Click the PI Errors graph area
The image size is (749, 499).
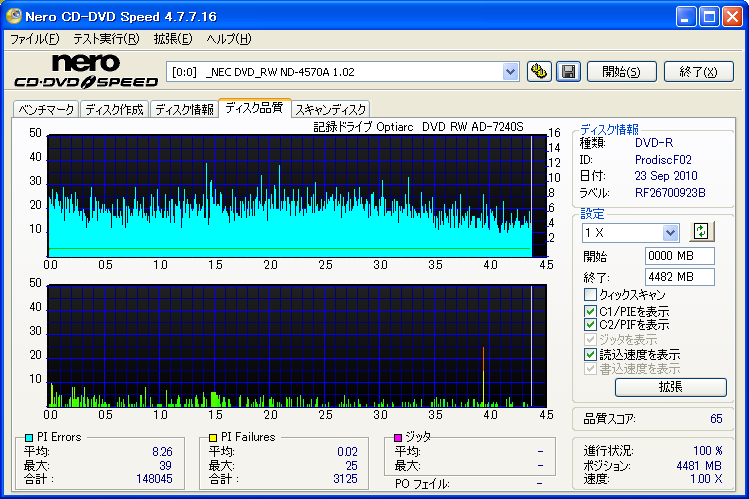297,196
